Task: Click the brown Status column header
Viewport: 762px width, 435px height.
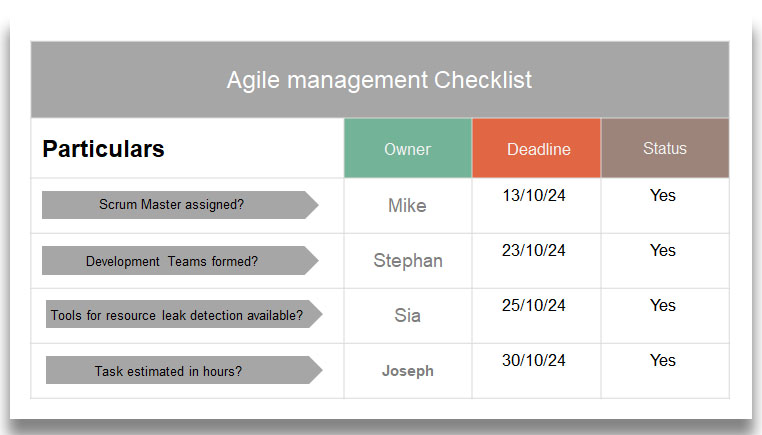Action: click(x=665, y=148)
